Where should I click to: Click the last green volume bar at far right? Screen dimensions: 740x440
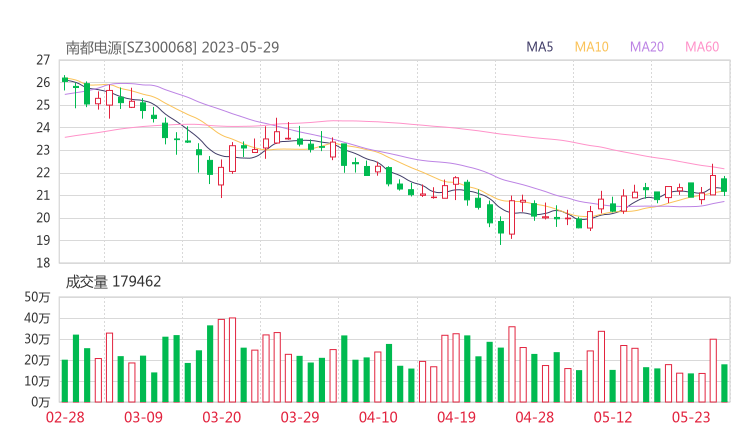pyautogui.click(x=724, y=383)
